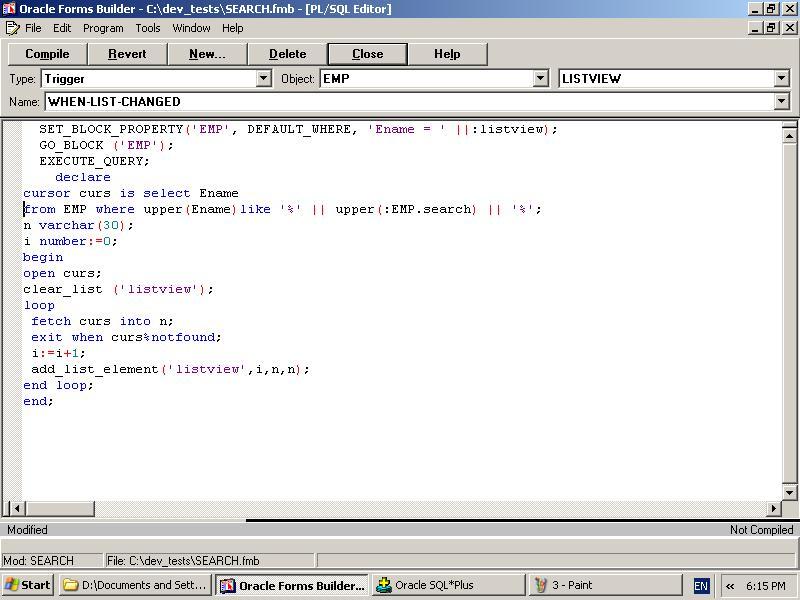Open the Program menu

pos(103,28)
